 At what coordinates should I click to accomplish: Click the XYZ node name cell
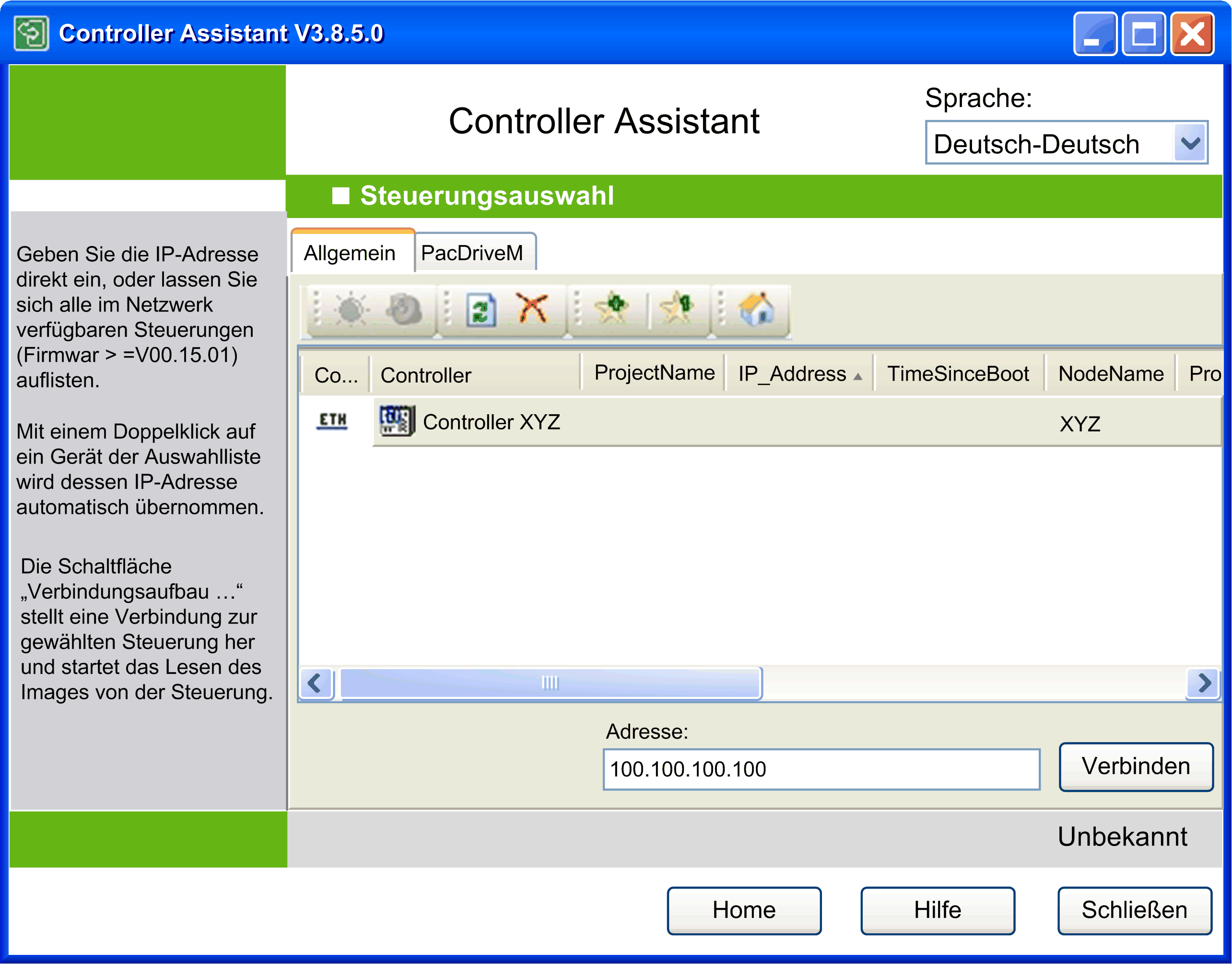1079,423
